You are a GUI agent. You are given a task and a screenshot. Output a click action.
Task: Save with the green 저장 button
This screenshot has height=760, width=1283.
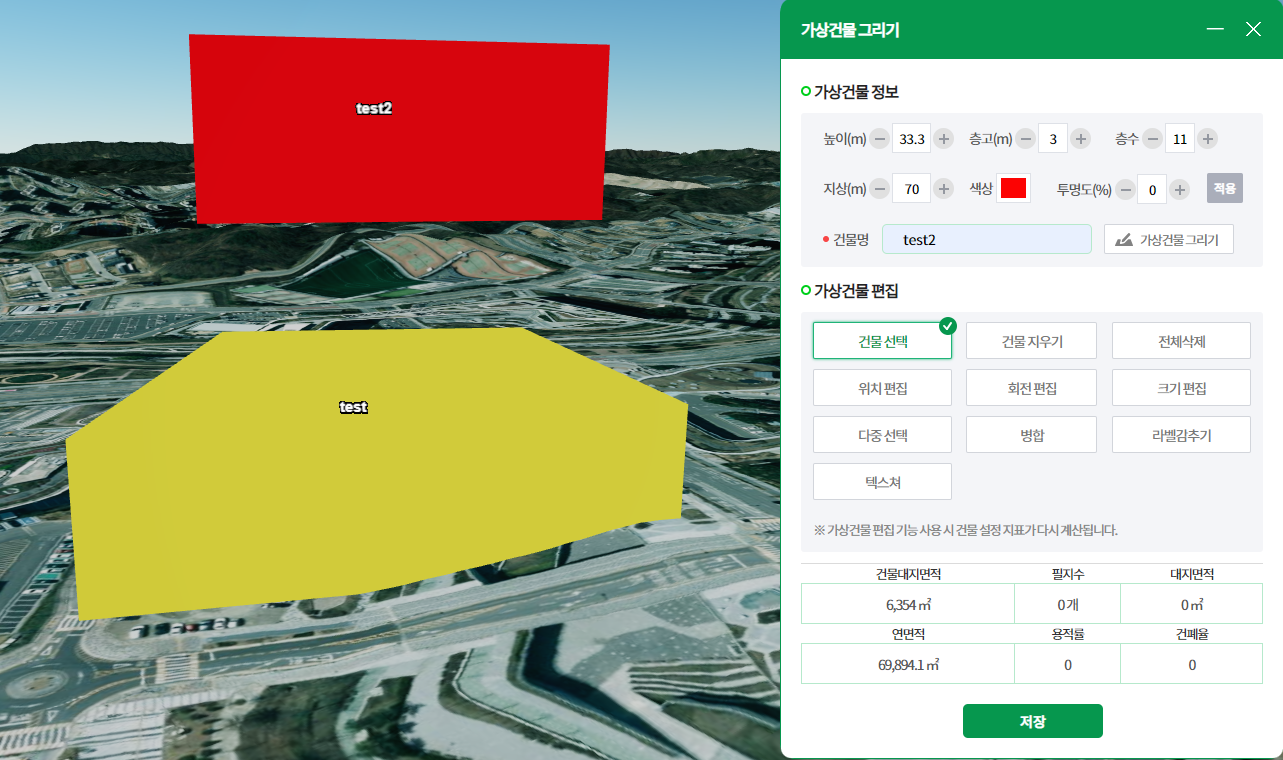click(x=1032, y=721)
